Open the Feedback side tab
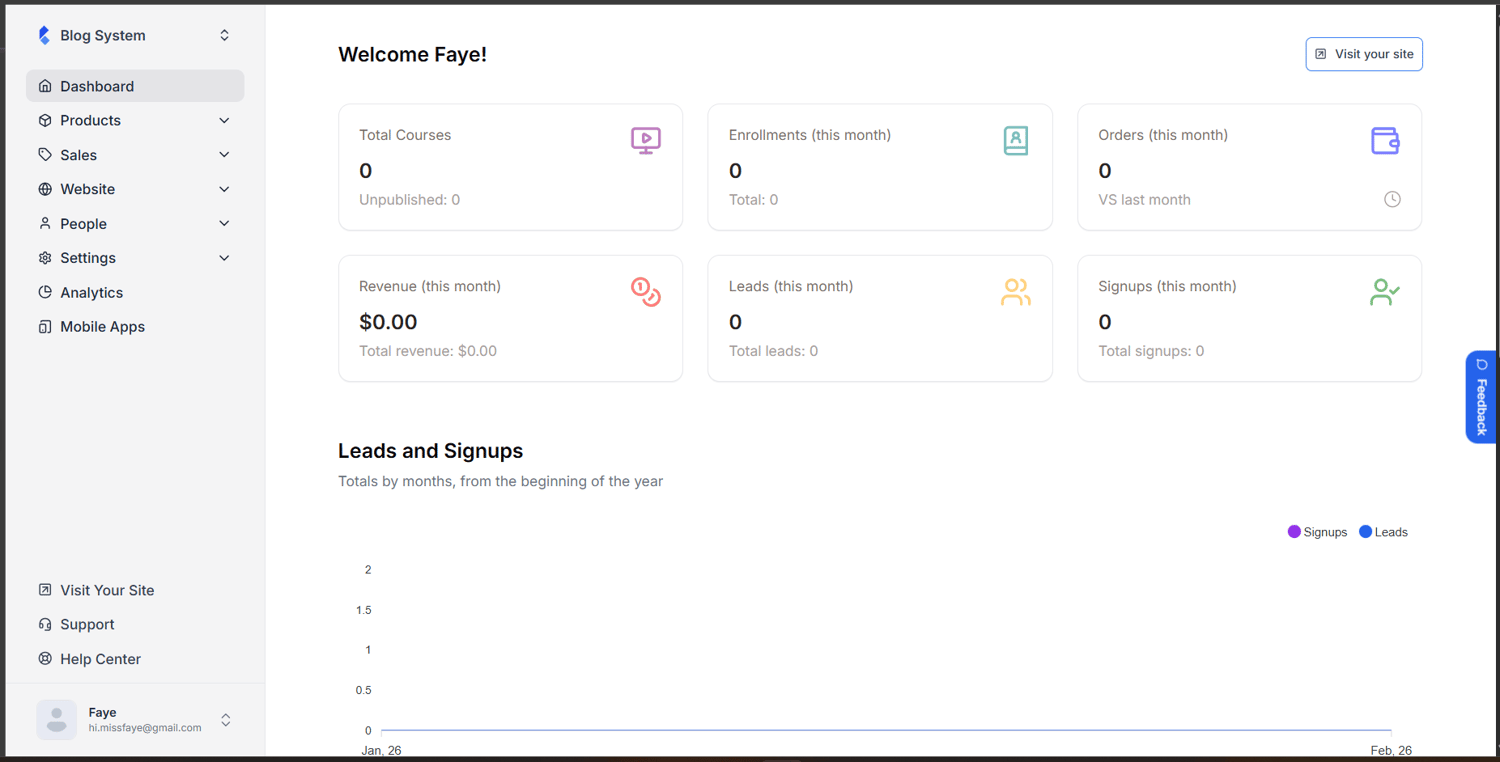The height and width of the screenshot is (762, 1500). [x=1481, y=397]
